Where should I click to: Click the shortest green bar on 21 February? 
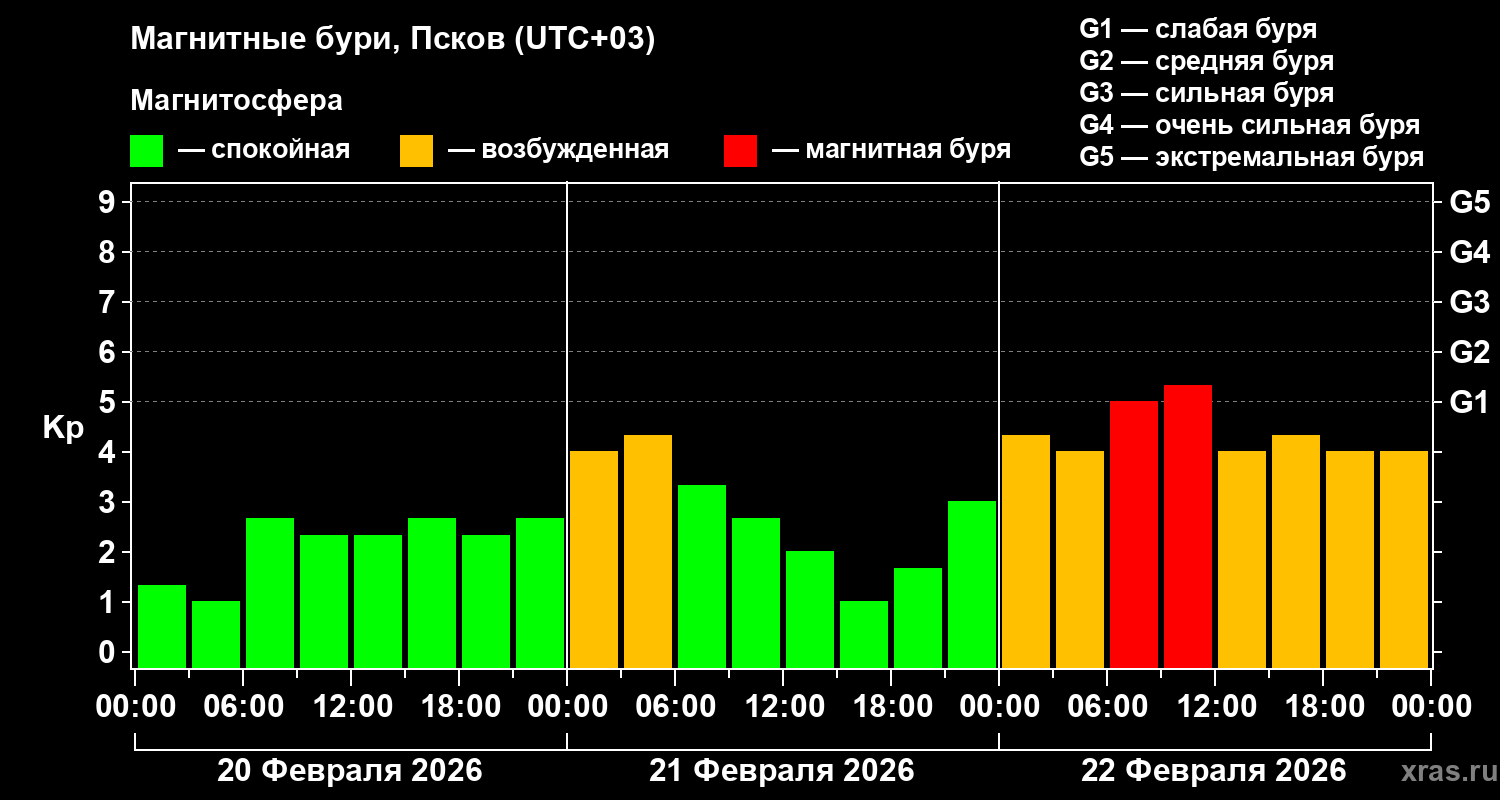864,634
